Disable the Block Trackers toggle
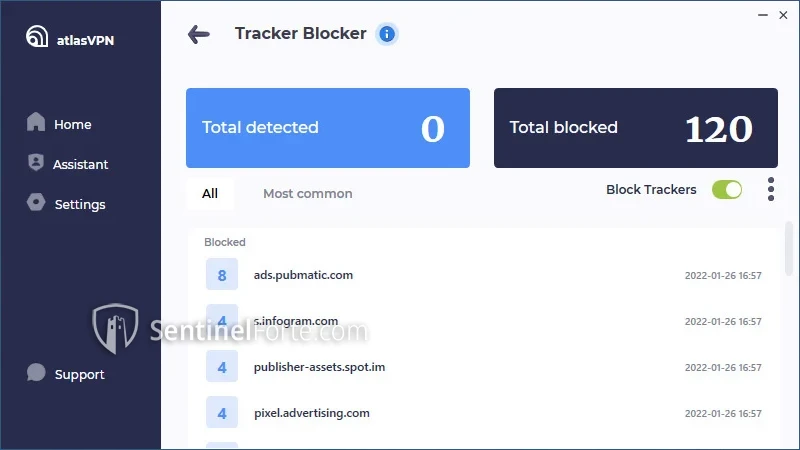Screen dimensions: 800x450 (x=727, y=190)
